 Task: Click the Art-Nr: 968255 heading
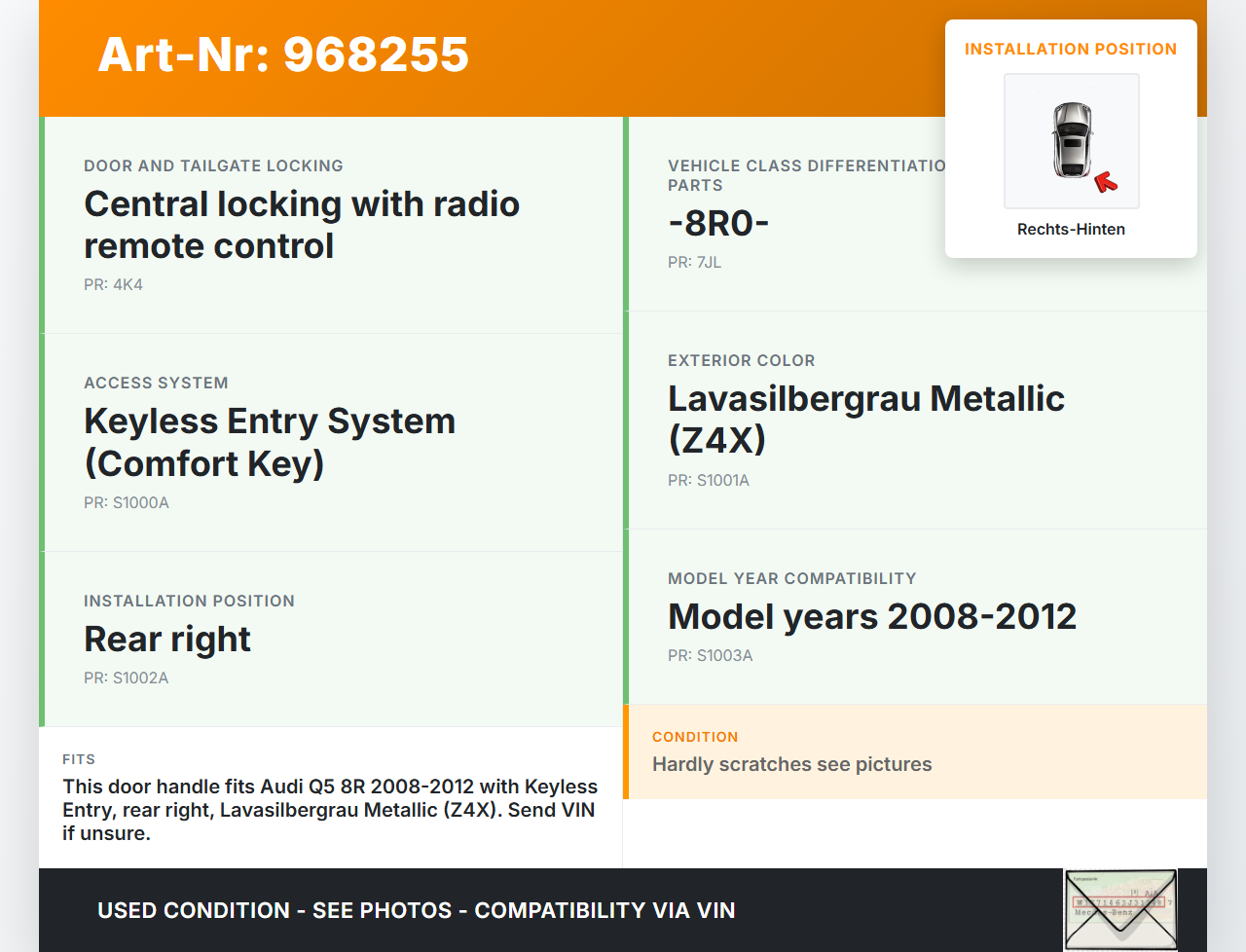click(x=283, y=55)
